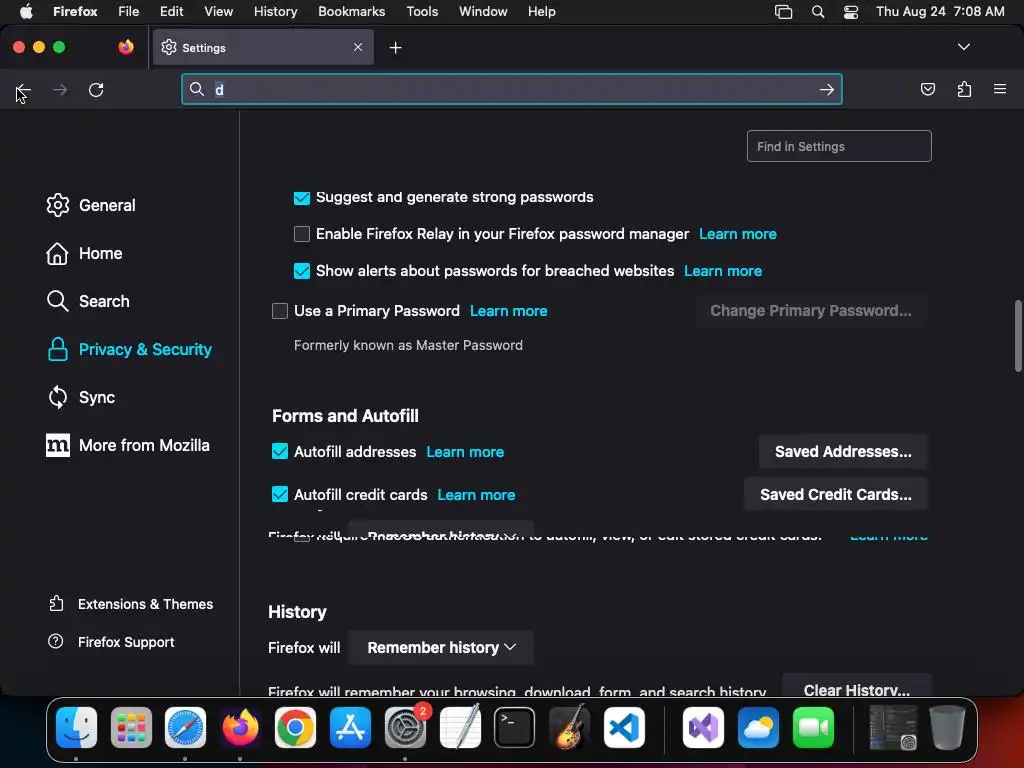The width and height of the screenshot is (1024, 768).
Task: Open the Pocket save icon
Action: pyautogui.click(x=927, y=89)
